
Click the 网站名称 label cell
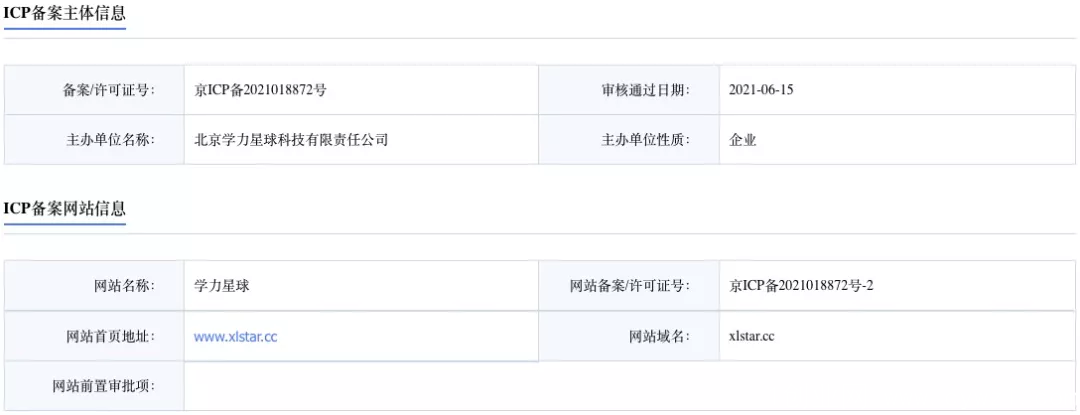[x=94, y=286]
